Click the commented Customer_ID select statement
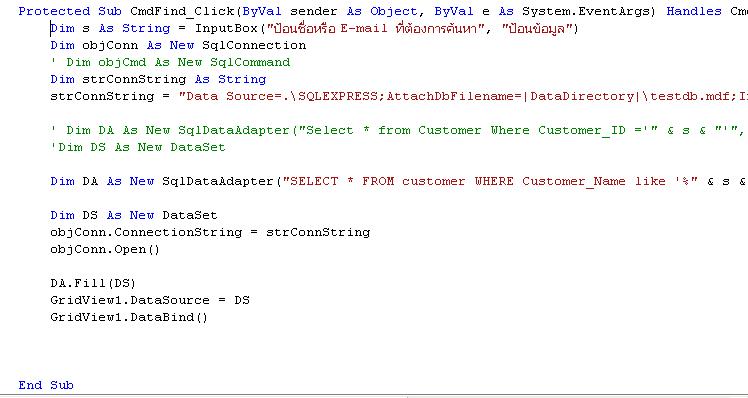The height and width of the screenshot is (398, 748). 398,131
